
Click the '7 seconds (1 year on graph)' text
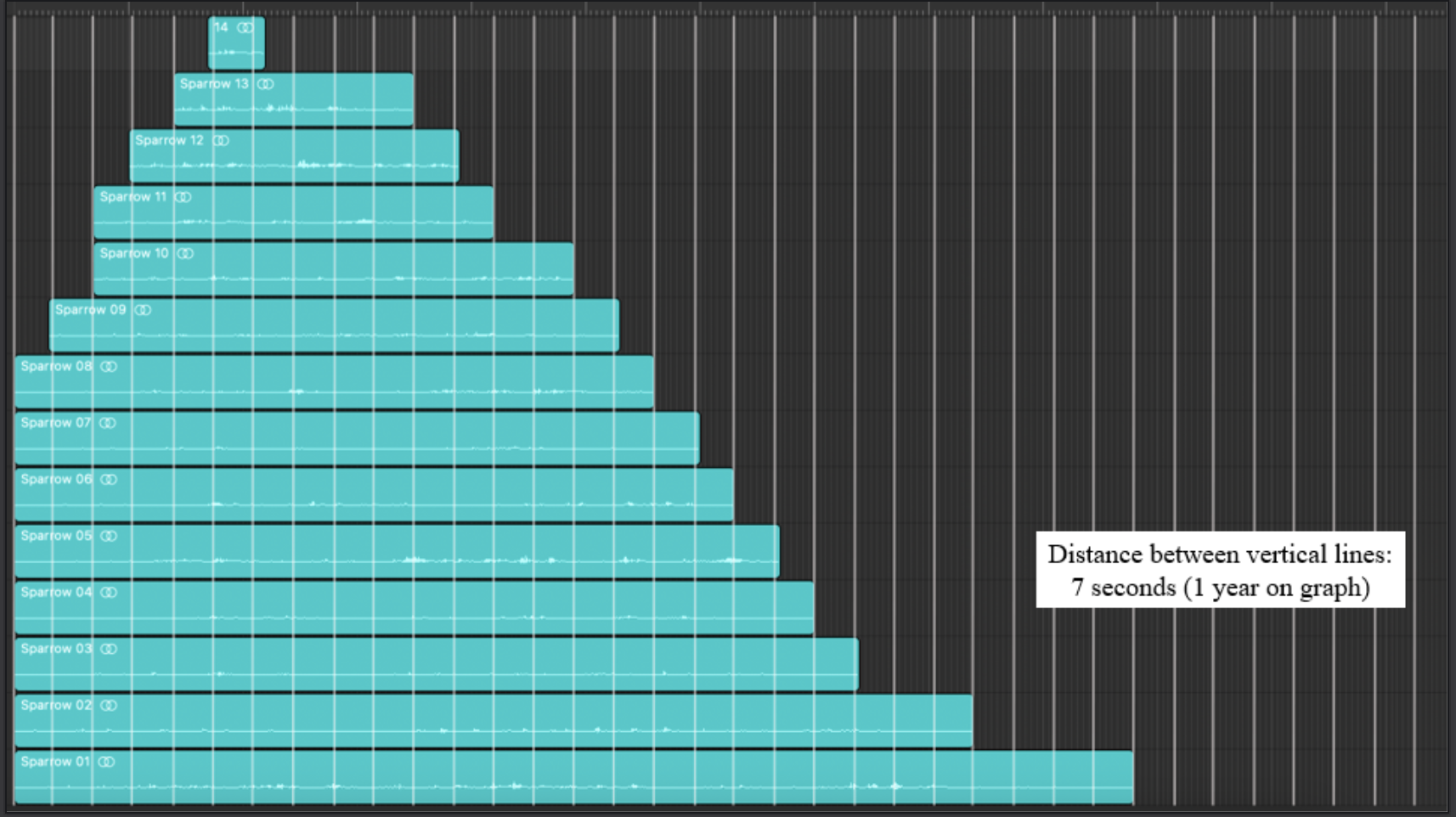pos(1221,588)
